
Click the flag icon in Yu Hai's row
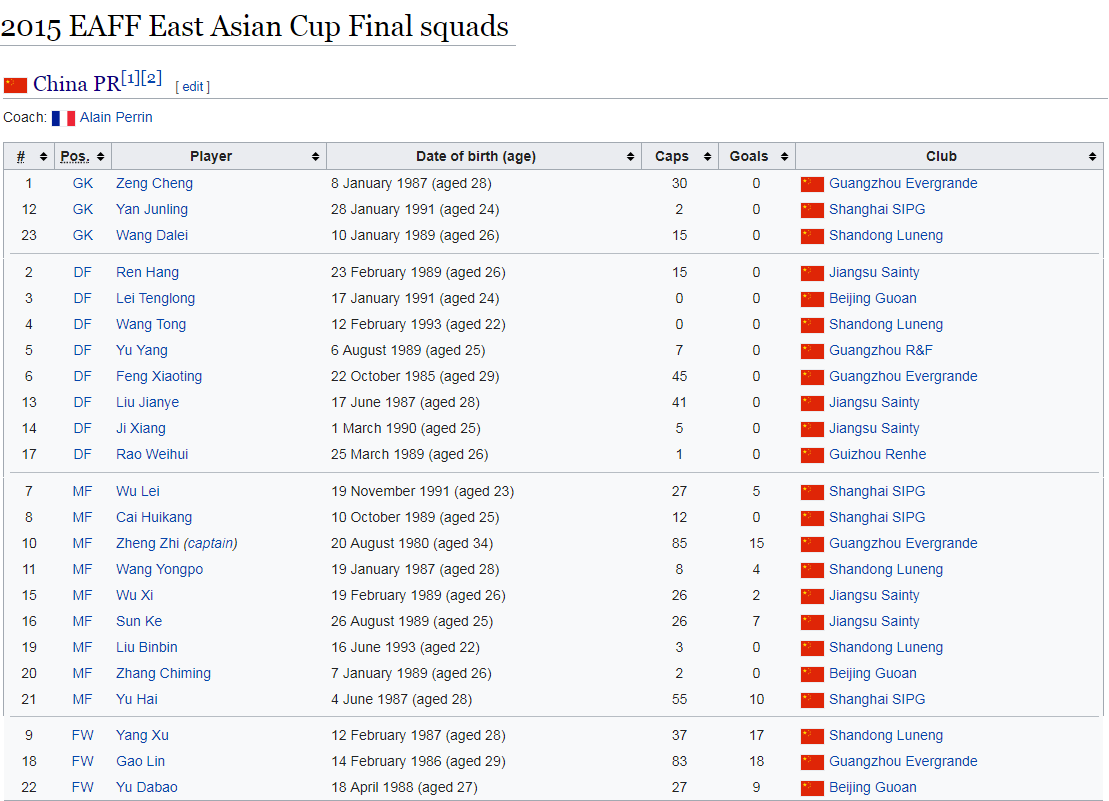click(x=812, y=699)
